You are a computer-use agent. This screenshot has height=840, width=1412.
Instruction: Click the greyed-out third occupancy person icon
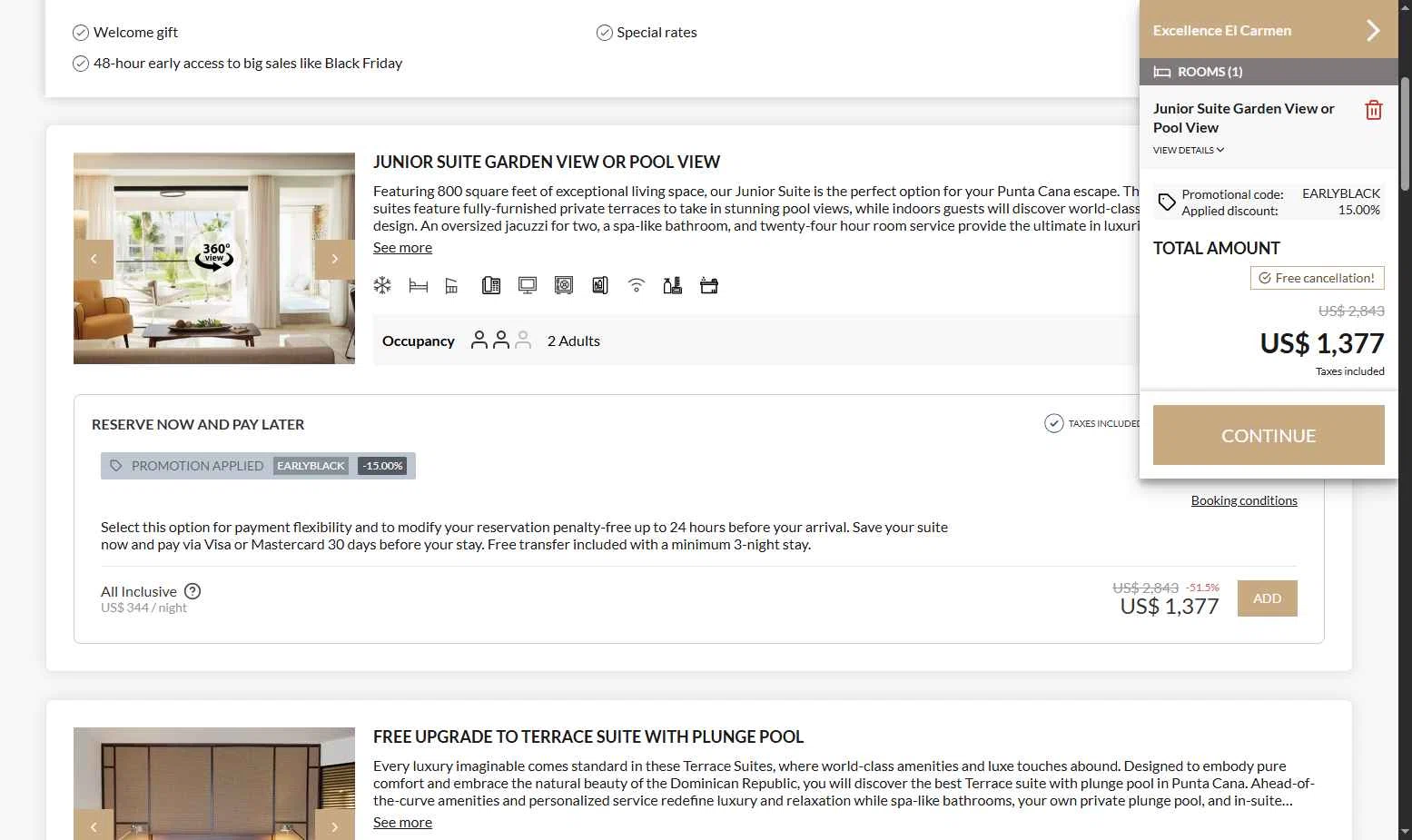[523, 341]
